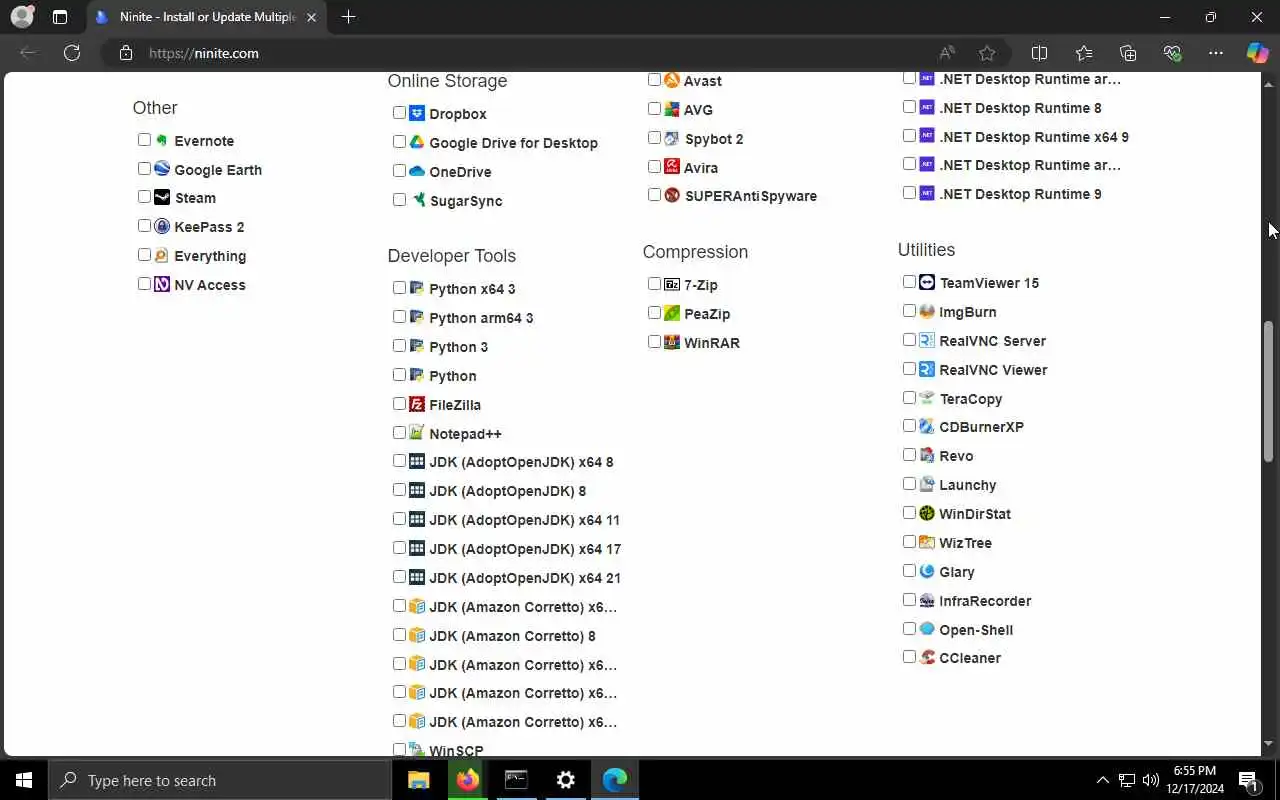The width and height of the screenshot is (1280, 800).
Task: Click the NV Access icon
Action: 162,285
